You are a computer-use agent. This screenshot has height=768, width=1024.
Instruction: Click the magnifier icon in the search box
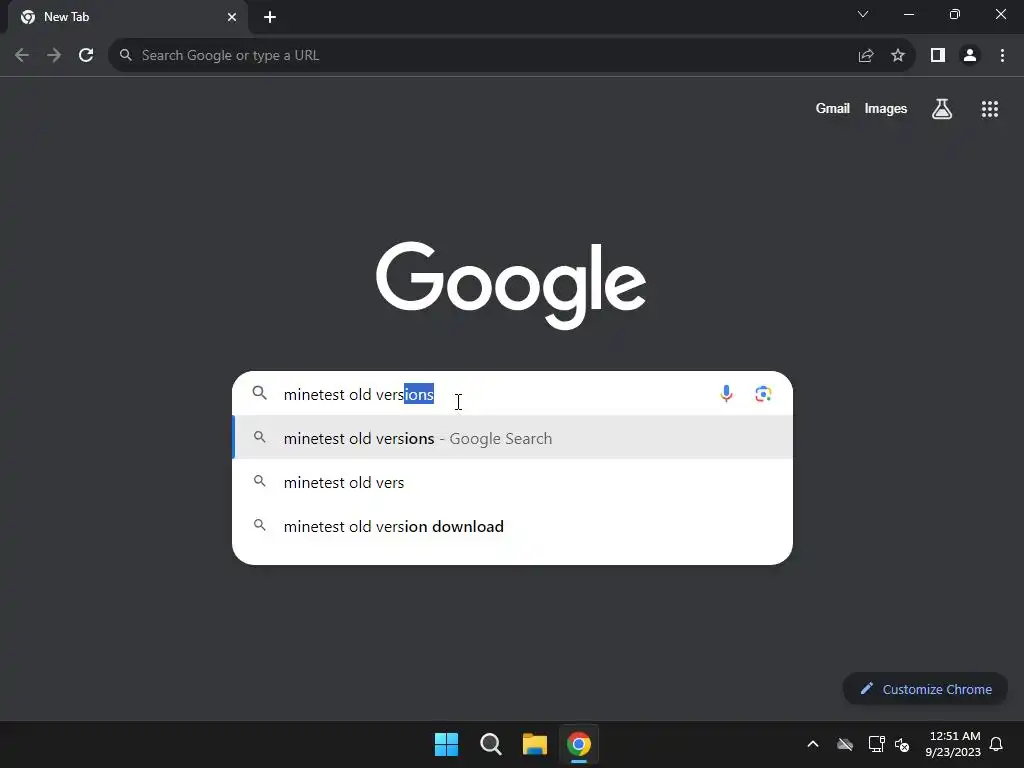pyautogui.click(x=260, y=393)
